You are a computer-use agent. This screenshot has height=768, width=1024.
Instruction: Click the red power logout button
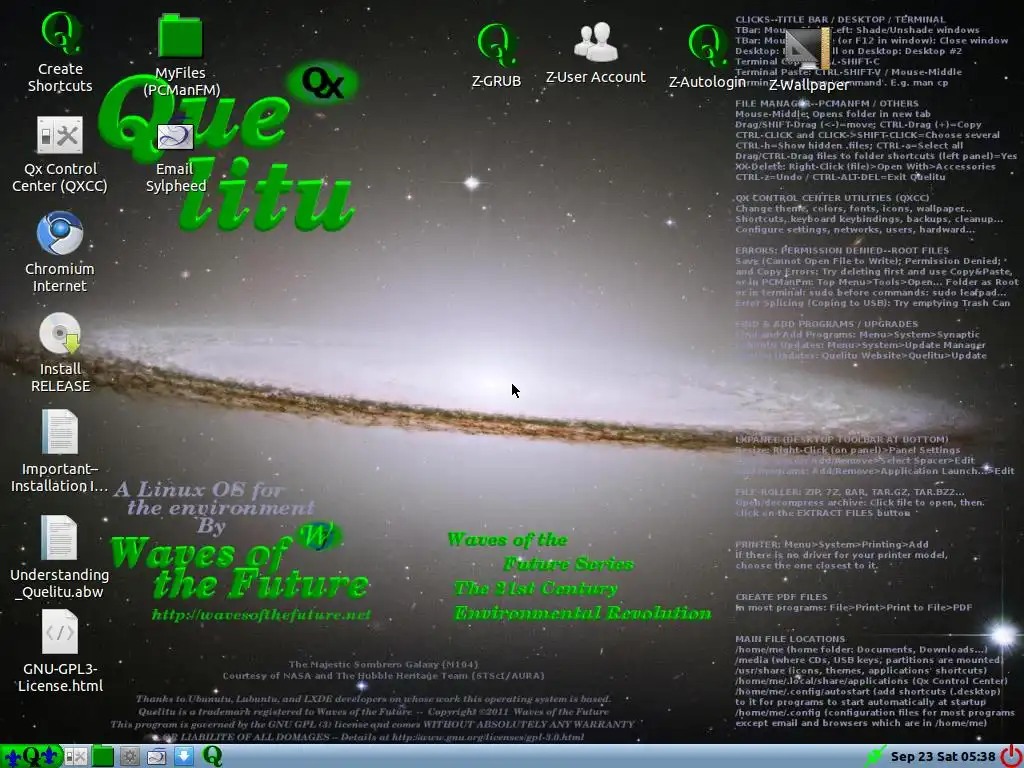click(x=1011, y=756)
